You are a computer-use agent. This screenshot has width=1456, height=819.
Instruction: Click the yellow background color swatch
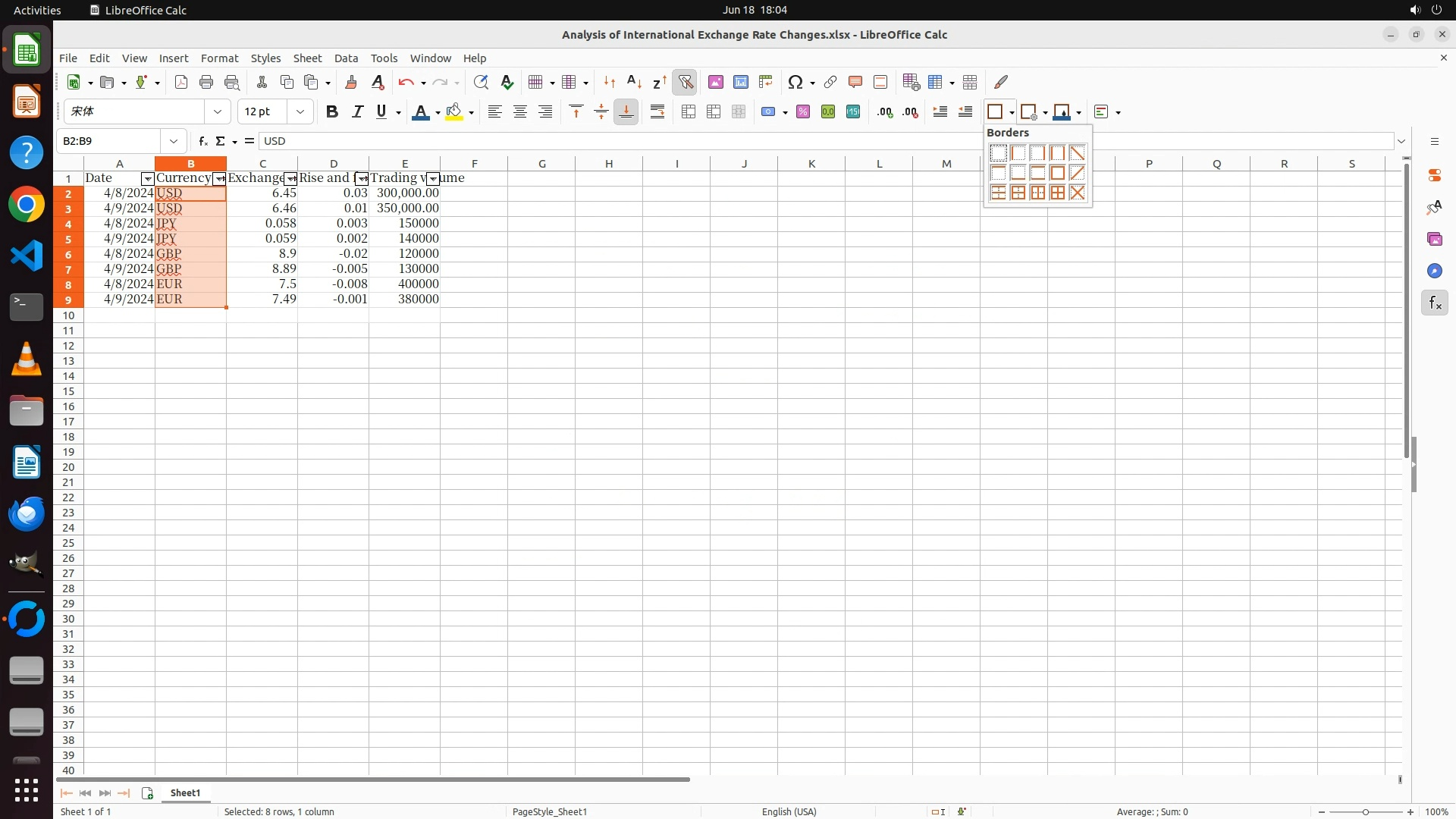point(454,112)
